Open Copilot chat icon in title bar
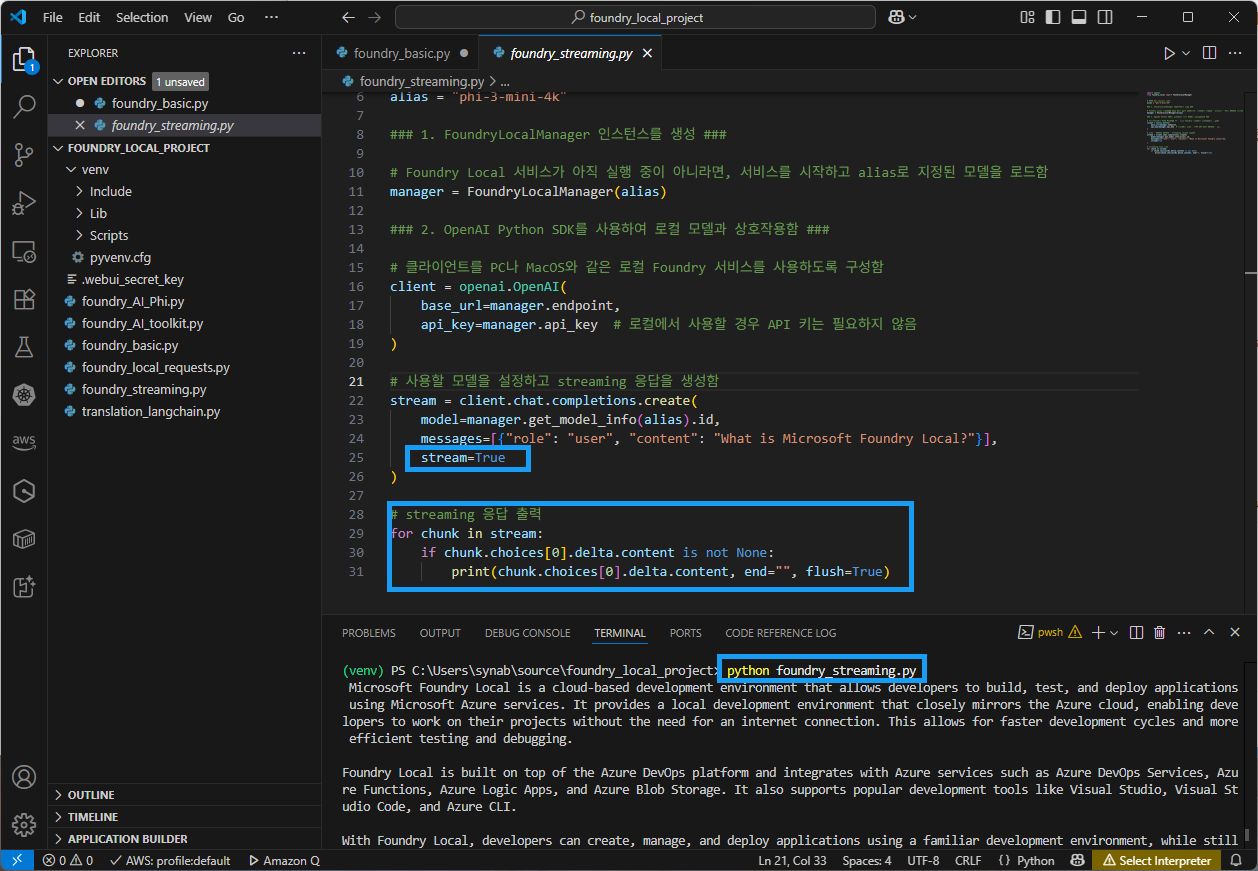This screenshot has width=1258, height=871. pyautogui.click(x=897, y=17)
